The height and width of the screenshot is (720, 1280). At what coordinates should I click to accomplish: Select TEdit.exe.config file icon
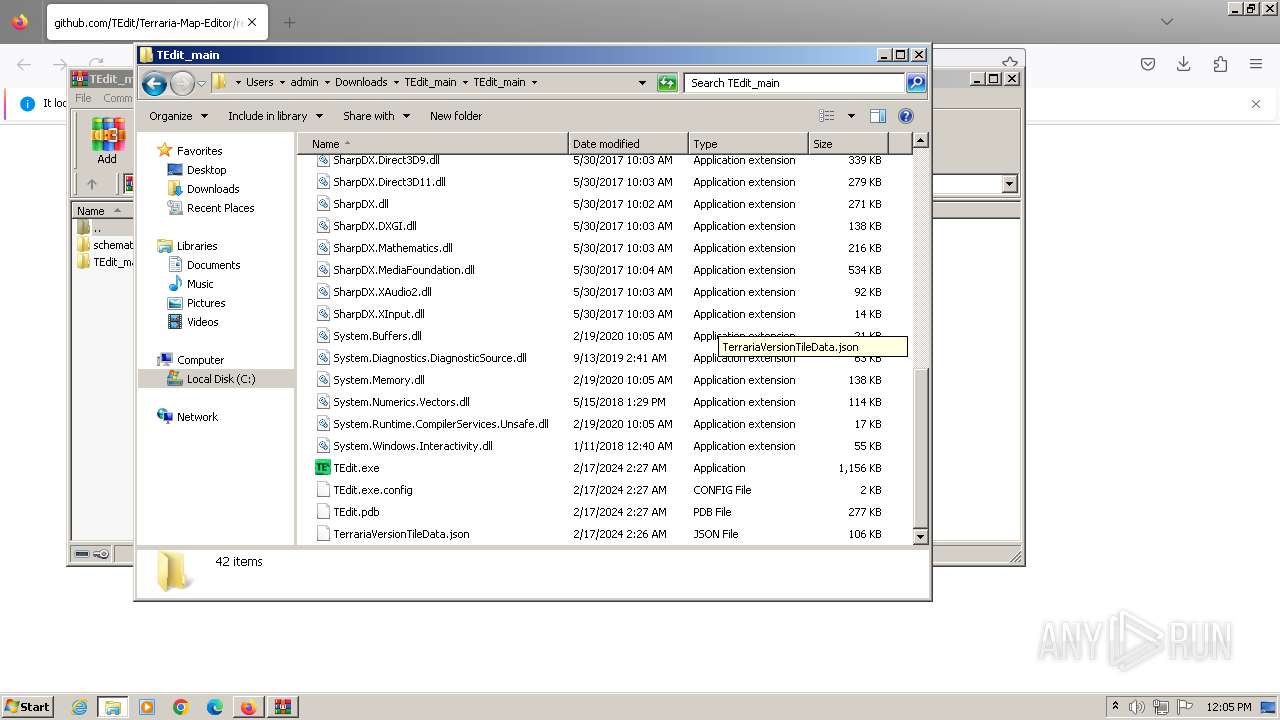[x=323, y=490]
